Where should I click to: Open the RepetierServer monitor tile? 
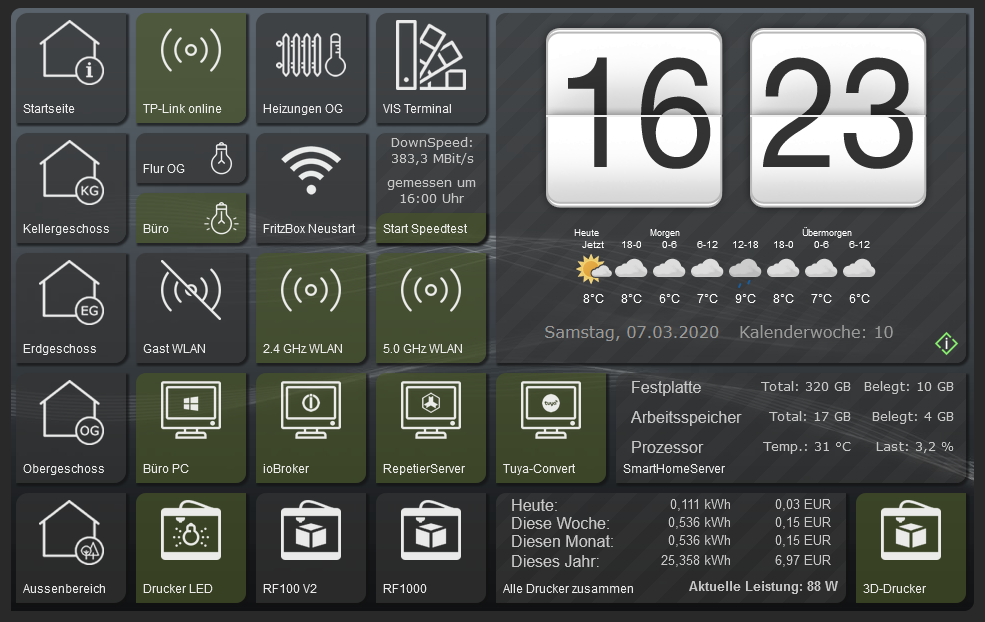point(431,428)
